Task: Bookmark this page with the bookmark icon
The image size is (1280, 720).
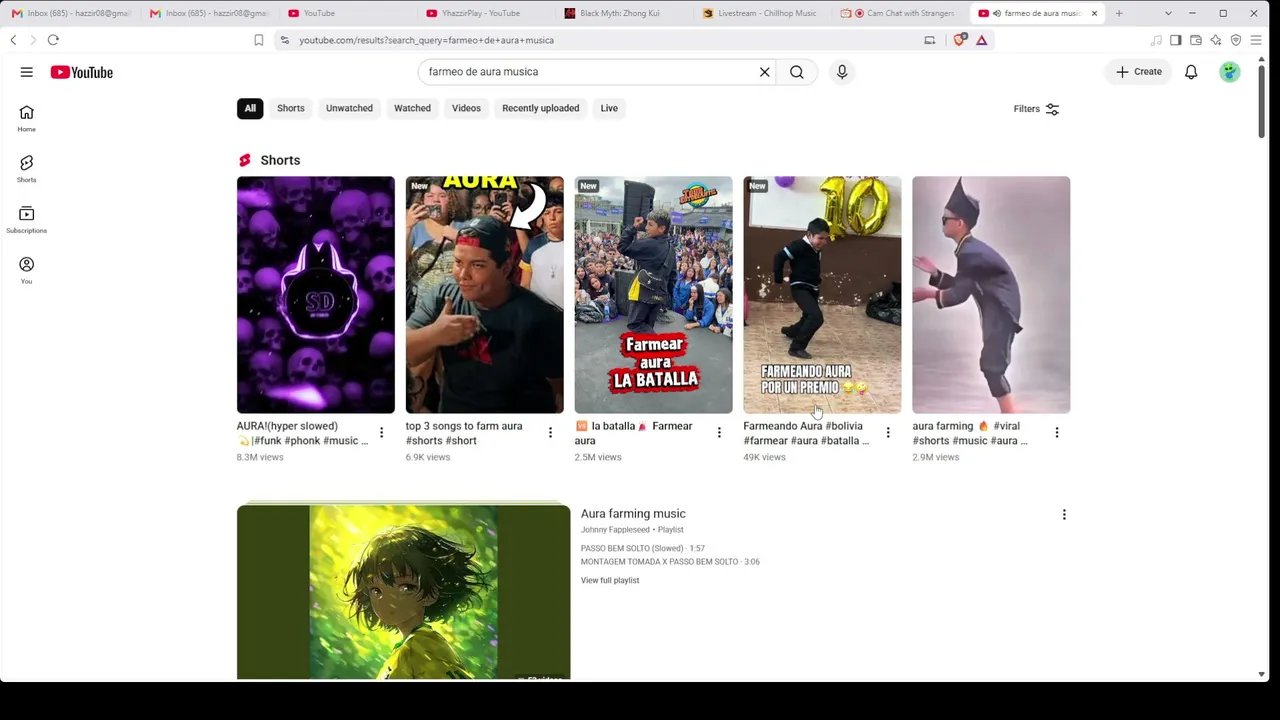Action: pos(258,40)
